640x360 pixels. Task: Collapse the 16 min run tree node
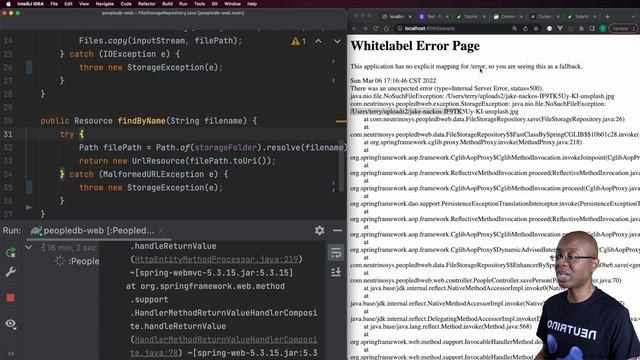click(x=29, y=247)
